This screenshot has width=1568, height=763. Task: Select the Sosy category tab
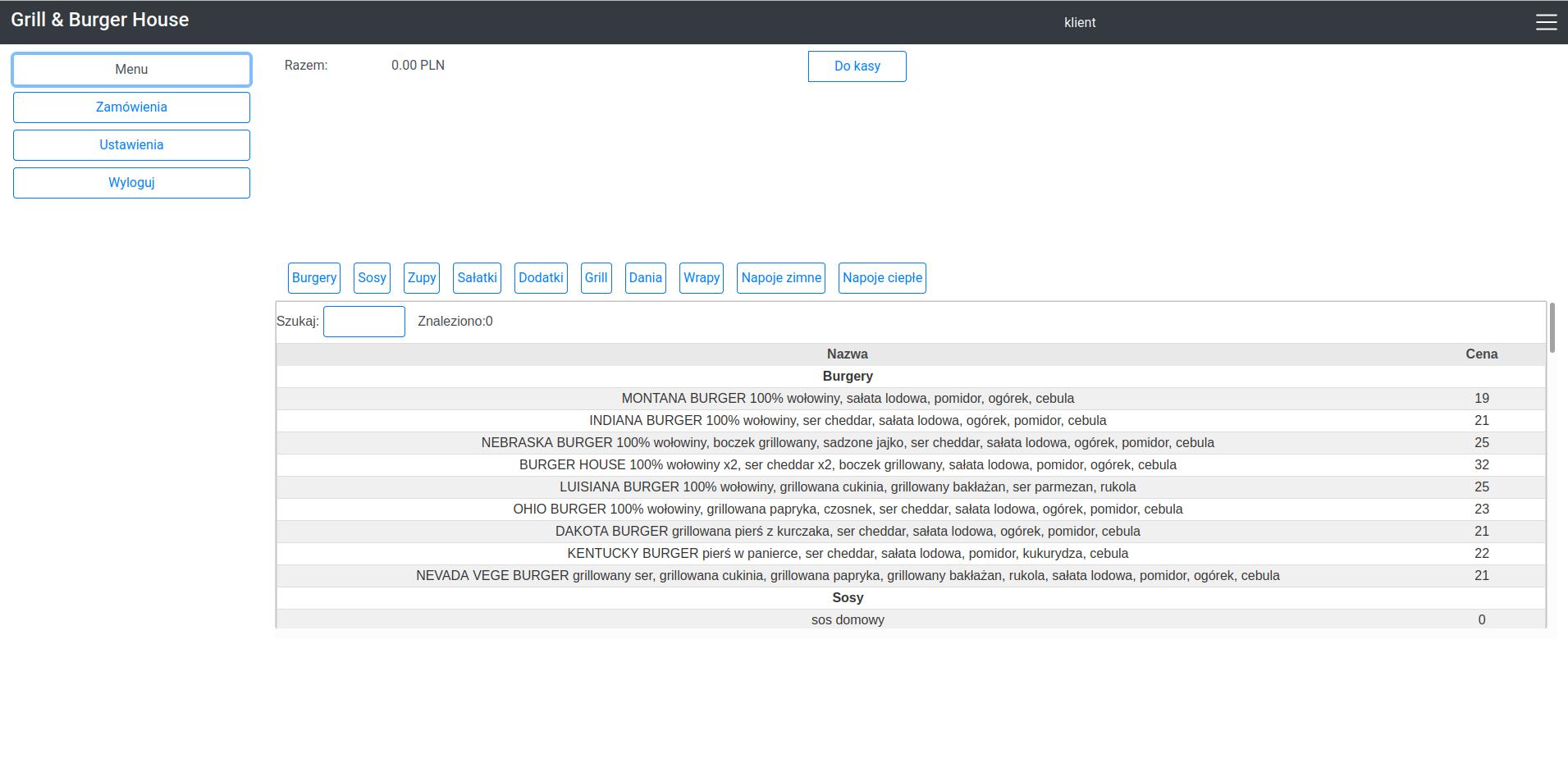372,278
